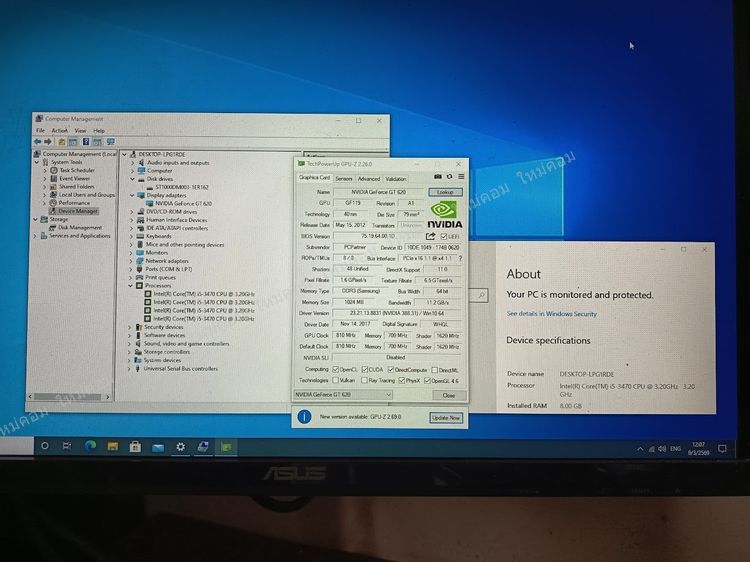Click the Up one level folder toolbar icon

click(x=62, y=142)
